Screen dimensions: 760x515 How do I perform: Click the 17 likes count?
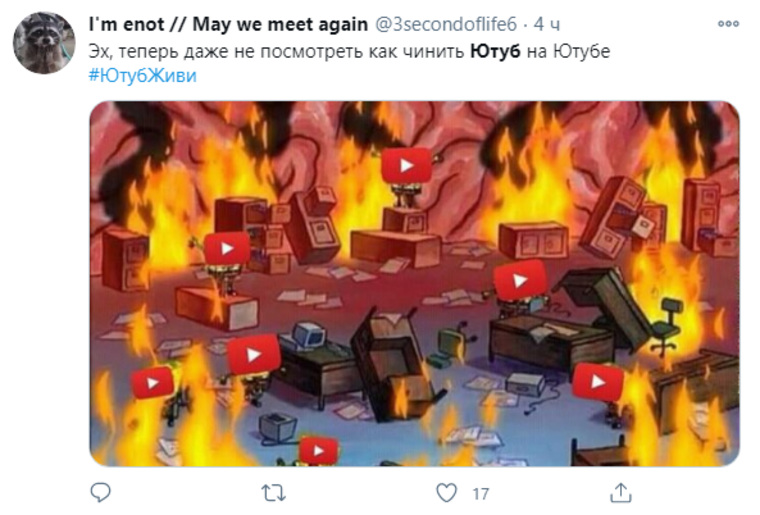click(480, 494)
